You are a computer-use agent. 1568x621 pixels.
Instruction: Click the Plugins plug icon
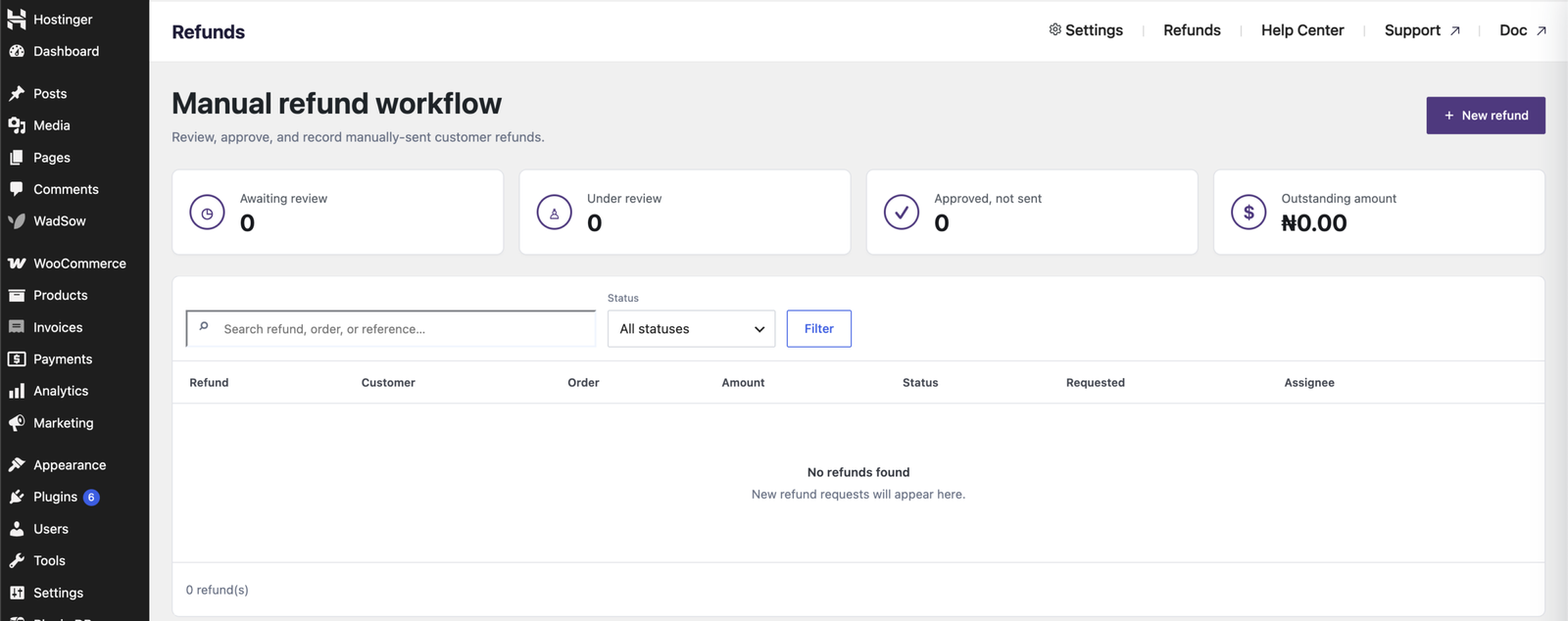[17, 497]
